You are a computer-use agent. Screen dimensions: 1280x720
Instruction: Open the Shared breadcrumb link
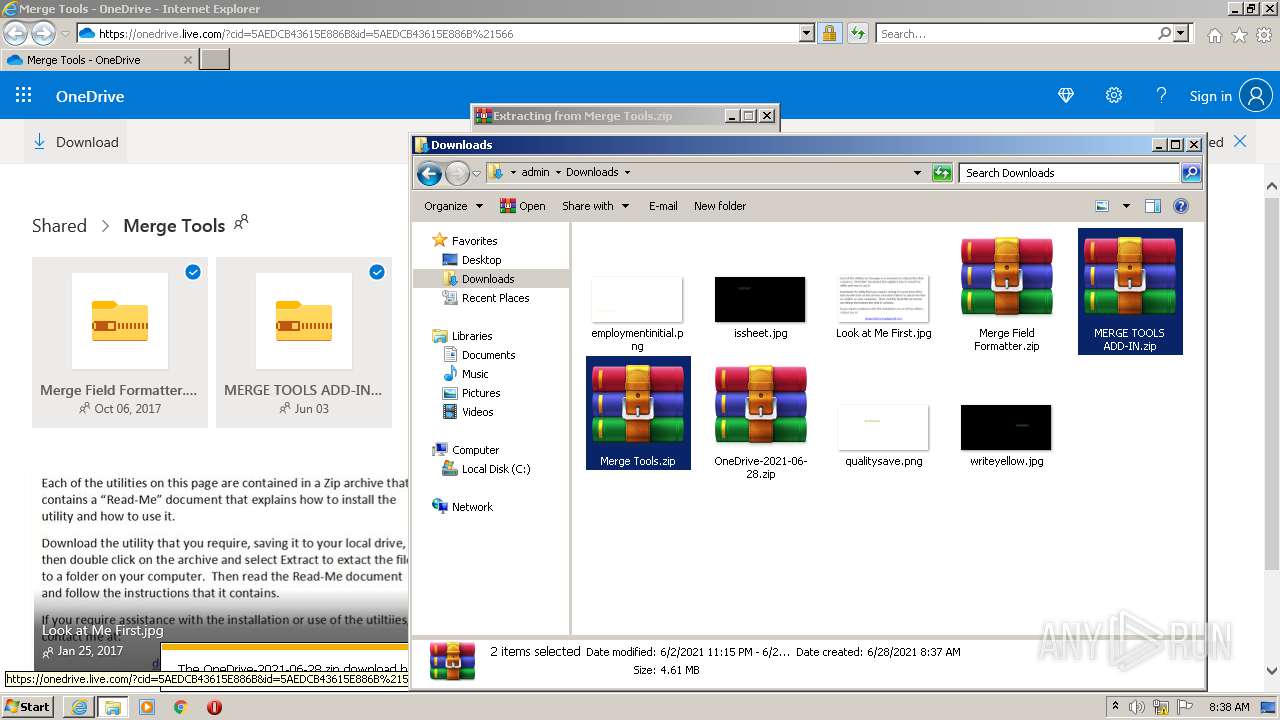click(x=59, y=226)
